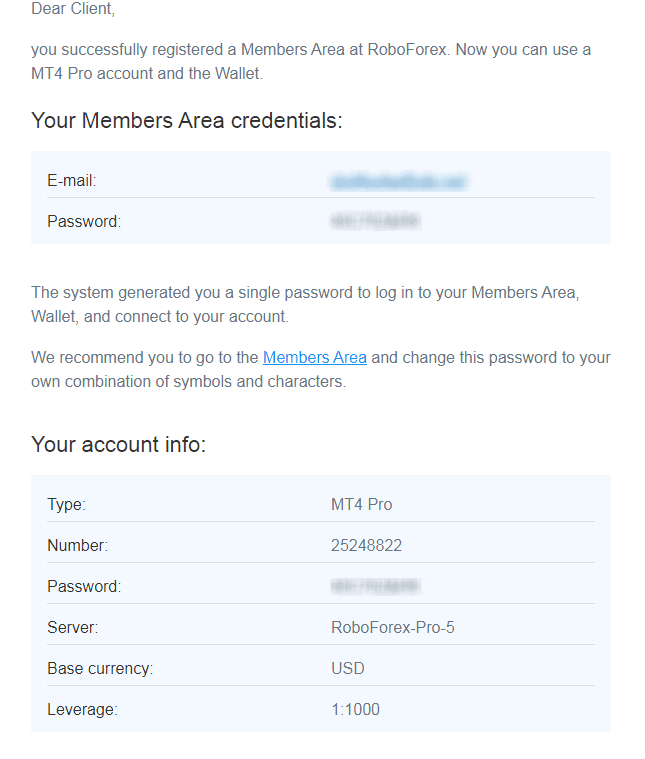Click the Leverage label
The height and width of the screenshot is (759, 645).
click(x=82, y=710)
